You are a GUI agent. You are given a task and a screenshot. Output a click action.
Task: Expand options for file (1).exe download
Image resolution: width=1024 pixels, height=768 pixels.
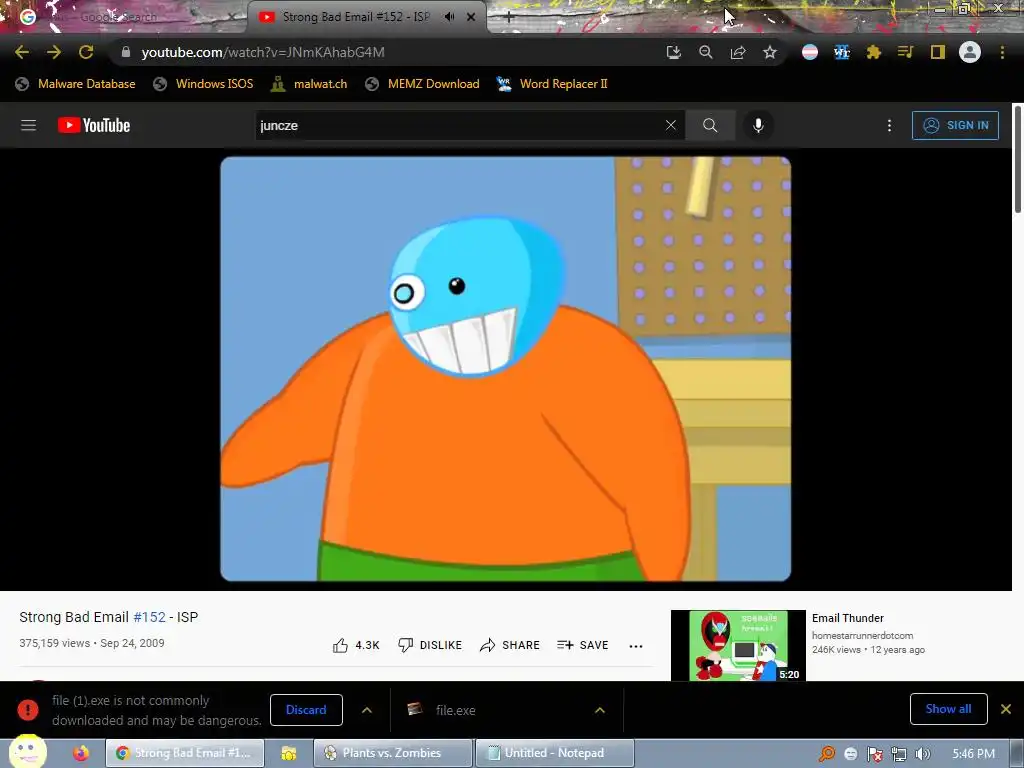[367, 710]
